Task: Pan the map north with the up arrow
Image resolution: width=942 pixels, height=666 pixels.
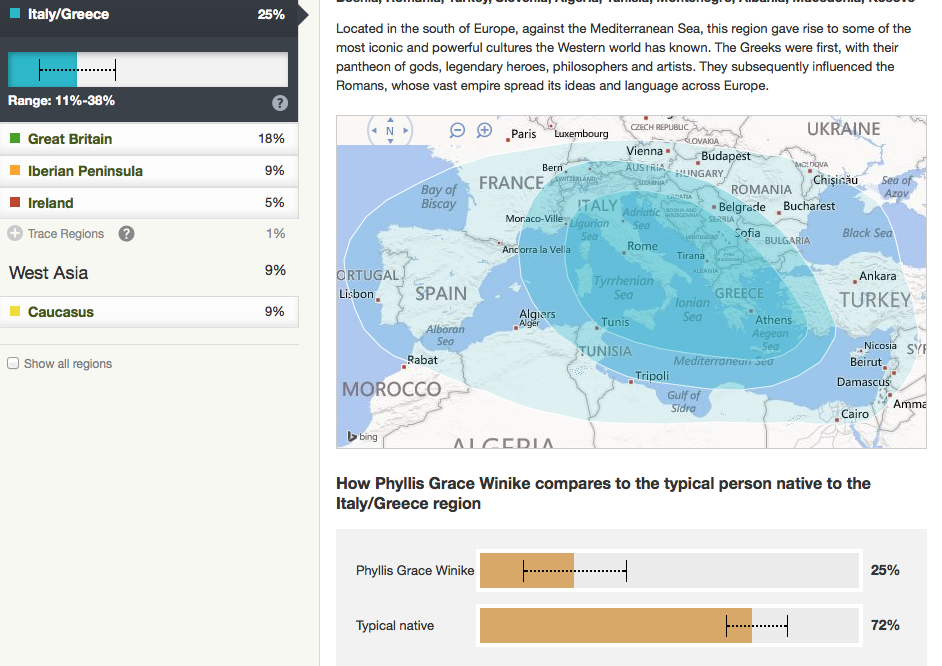Action: point(390,120)
